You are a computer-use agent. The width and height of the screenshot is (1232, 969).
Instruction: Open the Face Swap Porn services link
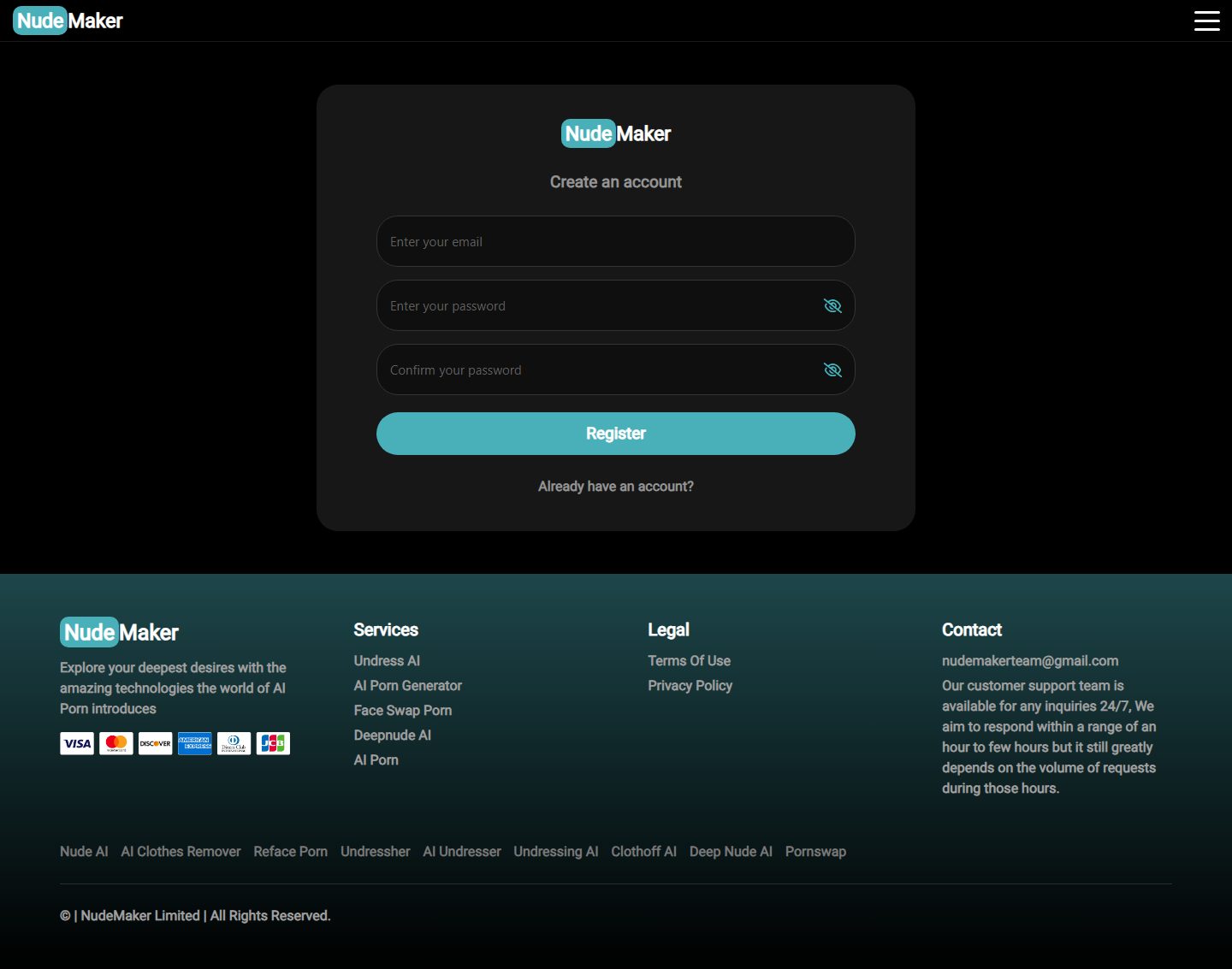coord(402,710)
